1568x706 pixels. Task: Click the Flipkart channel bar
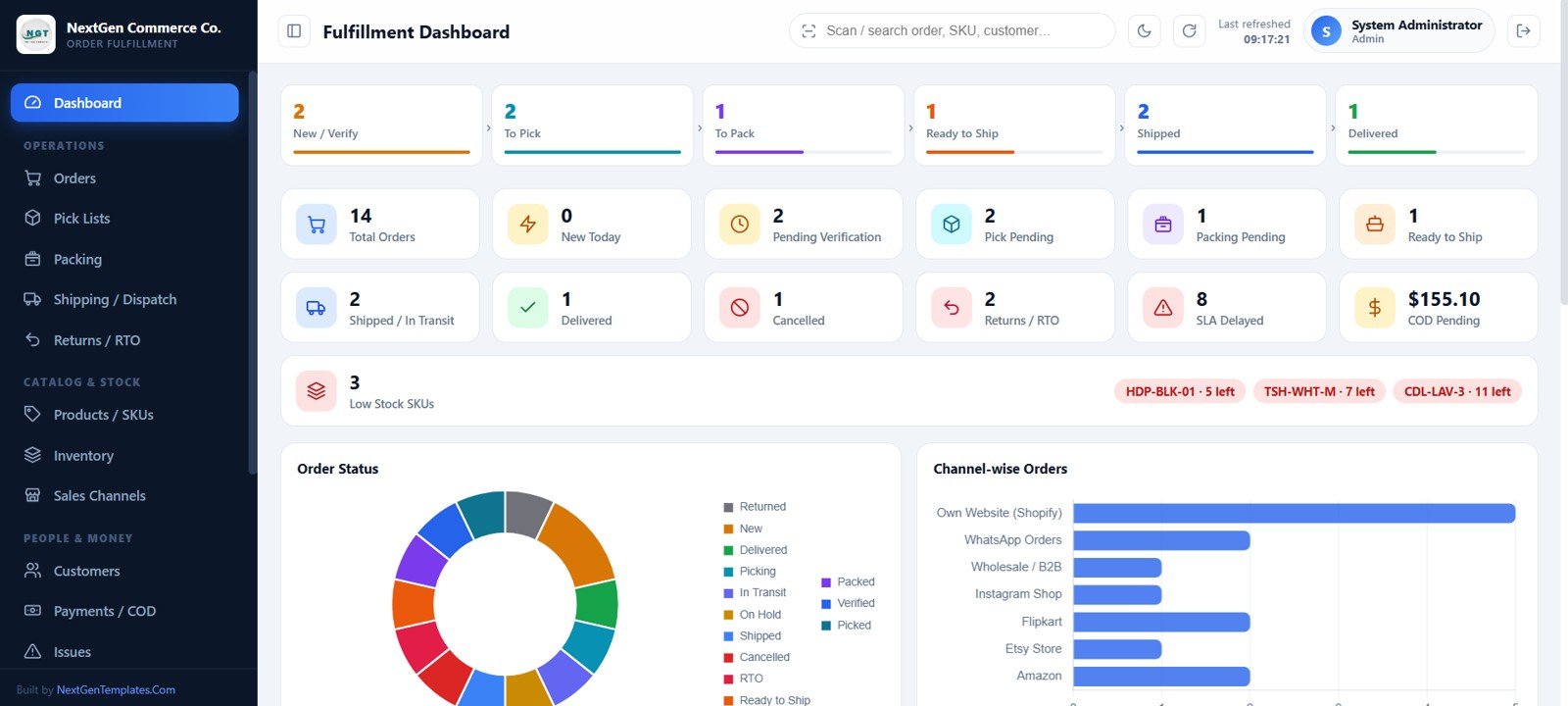click(x=1162, y=622)
